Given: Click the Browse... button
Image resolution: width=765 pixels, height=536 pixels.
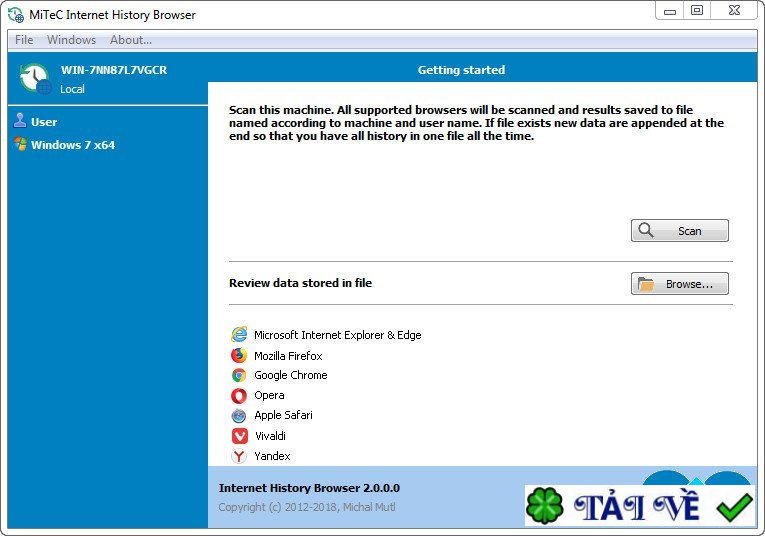Looking at the screenshot, I should [680, 284].
